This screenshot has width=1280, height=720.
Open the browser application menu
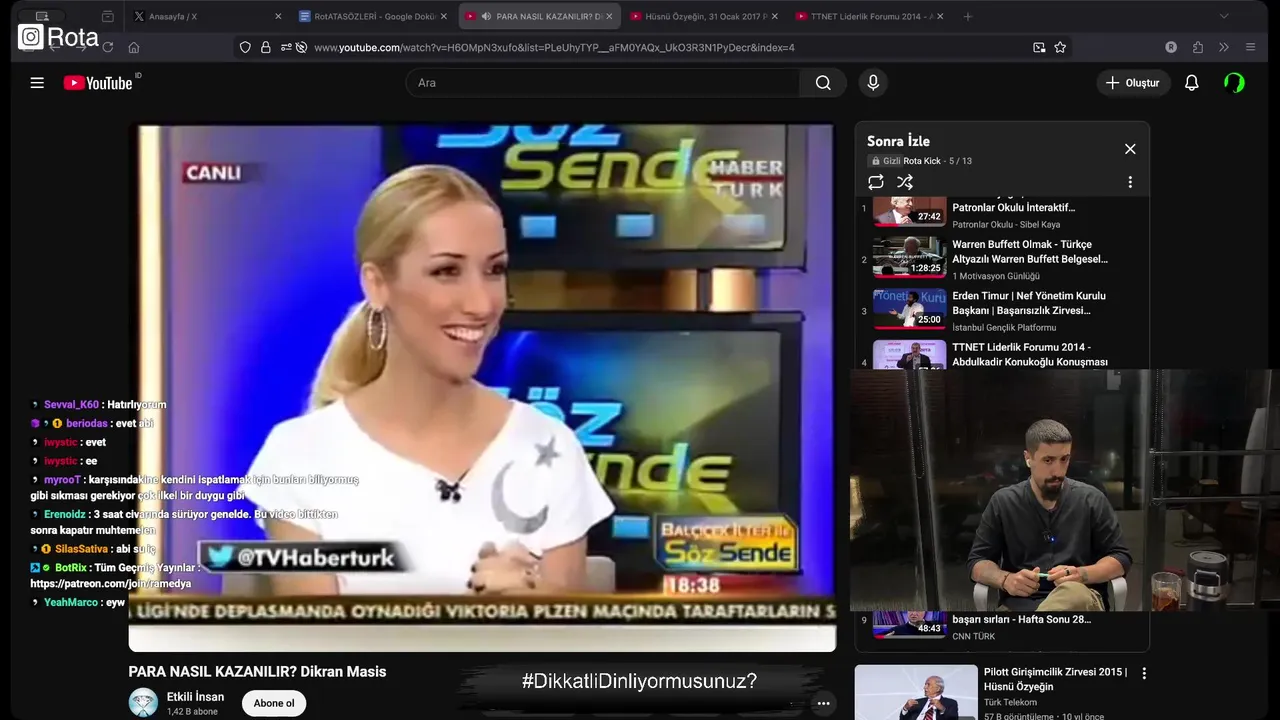(x=1250, y=47)
